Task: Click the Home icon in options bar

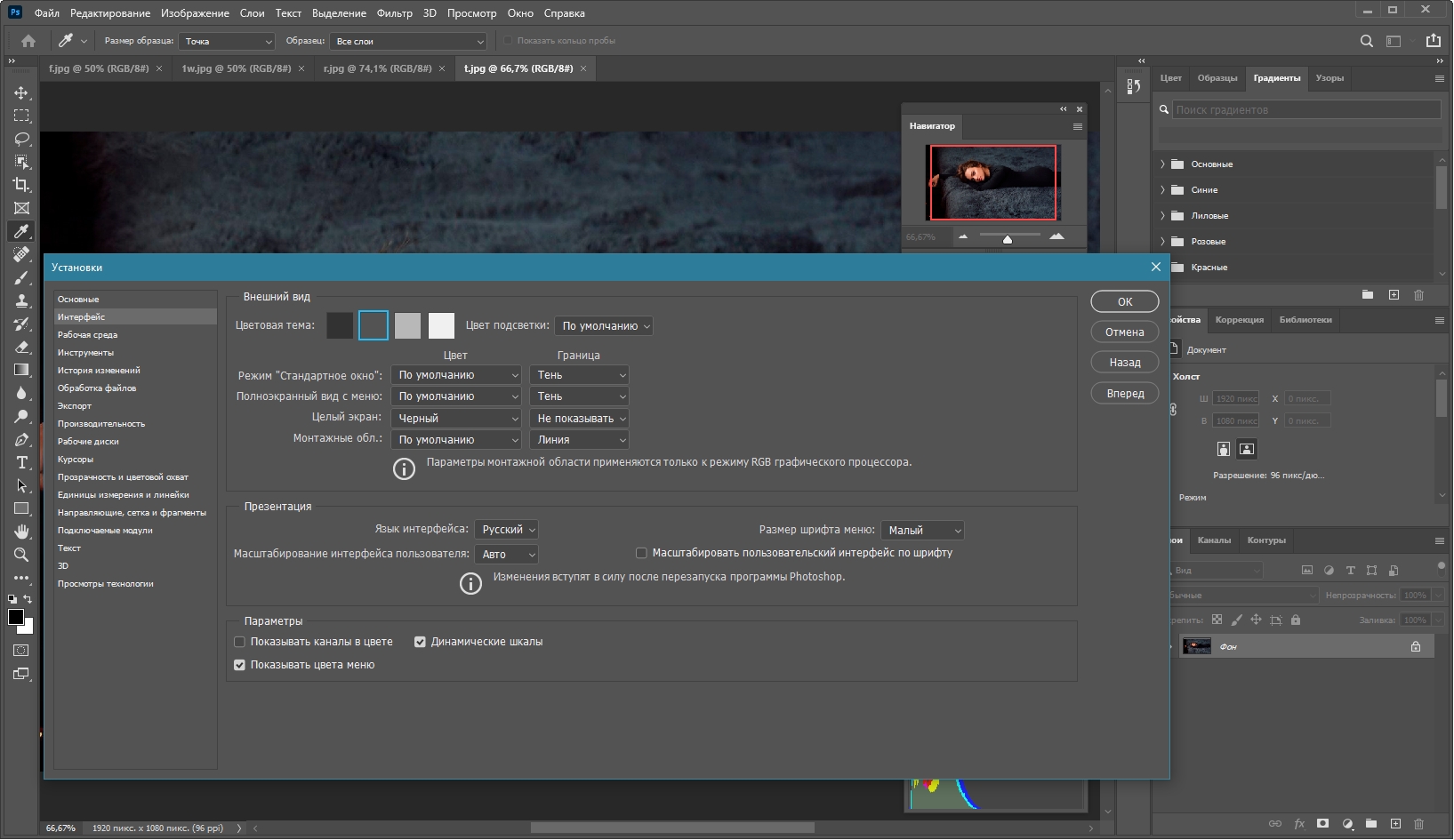Action: (28, 41)
